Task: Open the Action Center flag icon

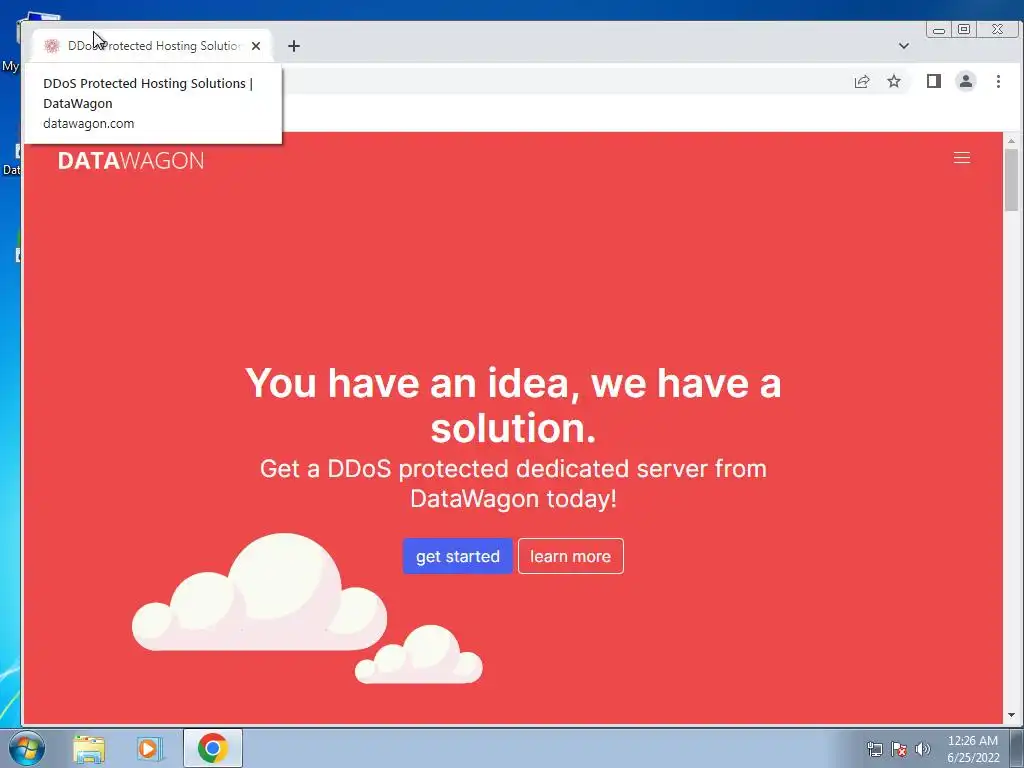Action: tap(899, 749)
